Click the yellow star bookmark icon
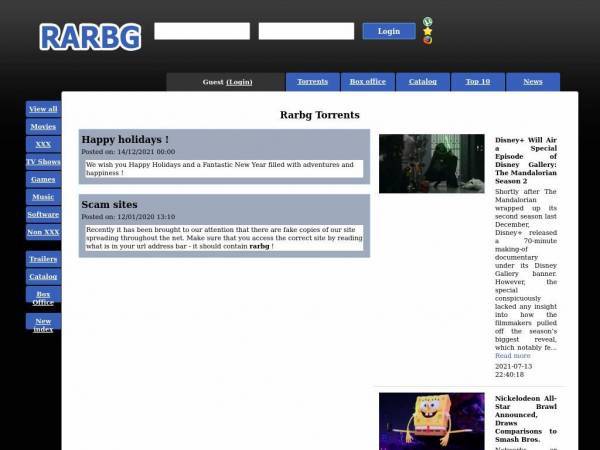Image resolution: width=600 pixels, height=450 pixels. (x=427, y=31)
